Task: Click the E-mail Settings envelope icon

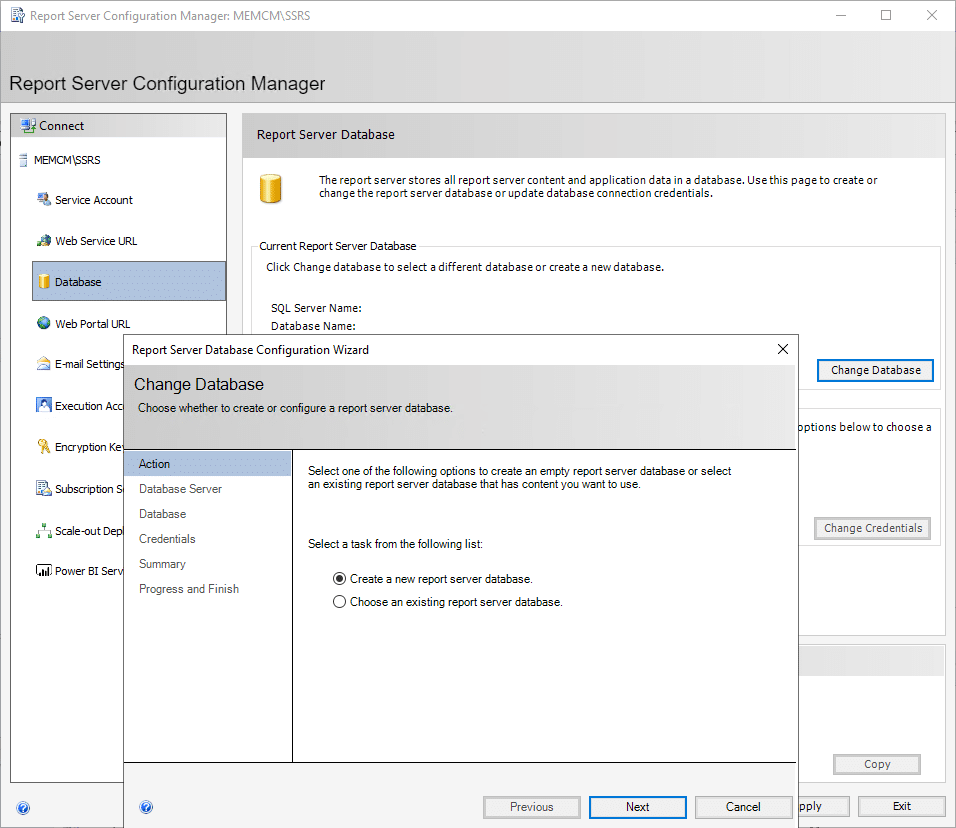Action: coord(44,364)
